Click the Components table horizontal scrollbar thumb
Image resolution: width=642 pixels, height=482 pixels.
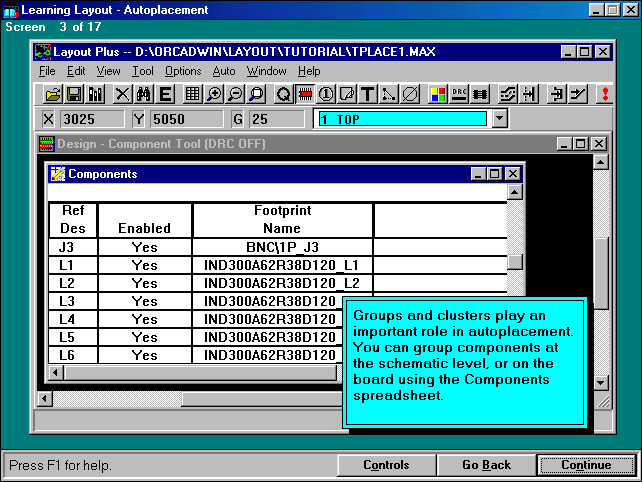[199, 373]
